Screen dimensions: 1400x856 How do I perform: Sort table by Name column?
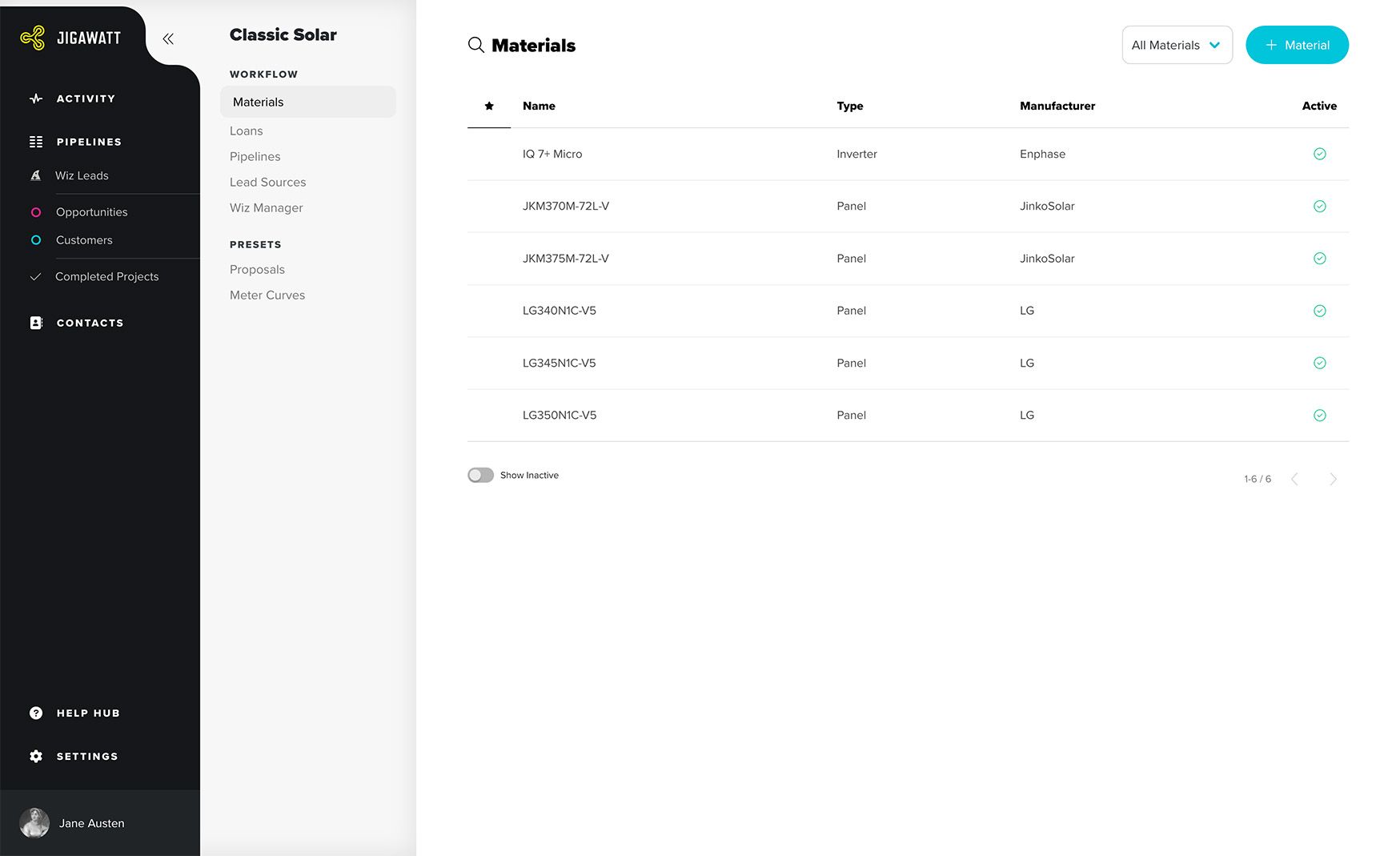tap(539, 106)
